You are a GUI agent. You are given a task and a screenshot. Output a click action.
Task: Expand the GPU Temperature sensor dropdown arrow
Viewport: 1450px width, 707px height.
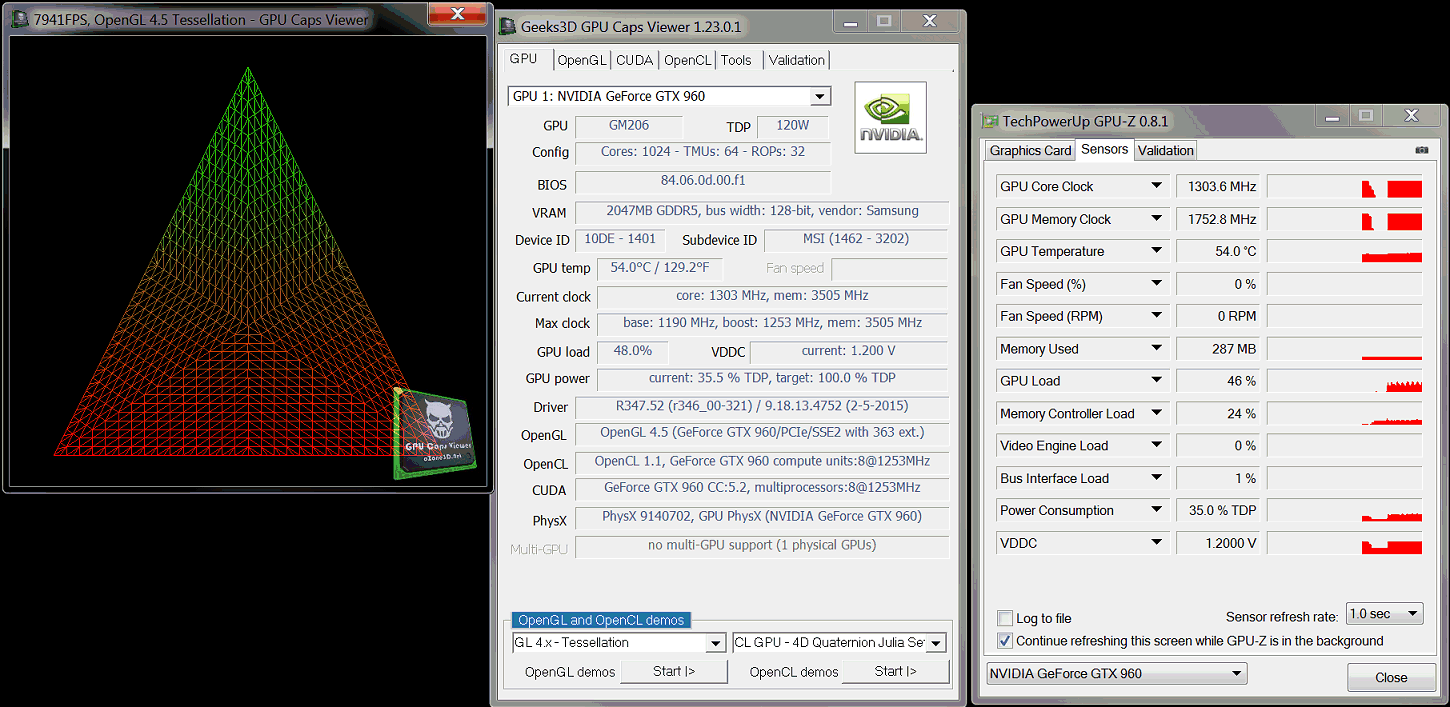pyautogui.click(x=1156, y=251)
